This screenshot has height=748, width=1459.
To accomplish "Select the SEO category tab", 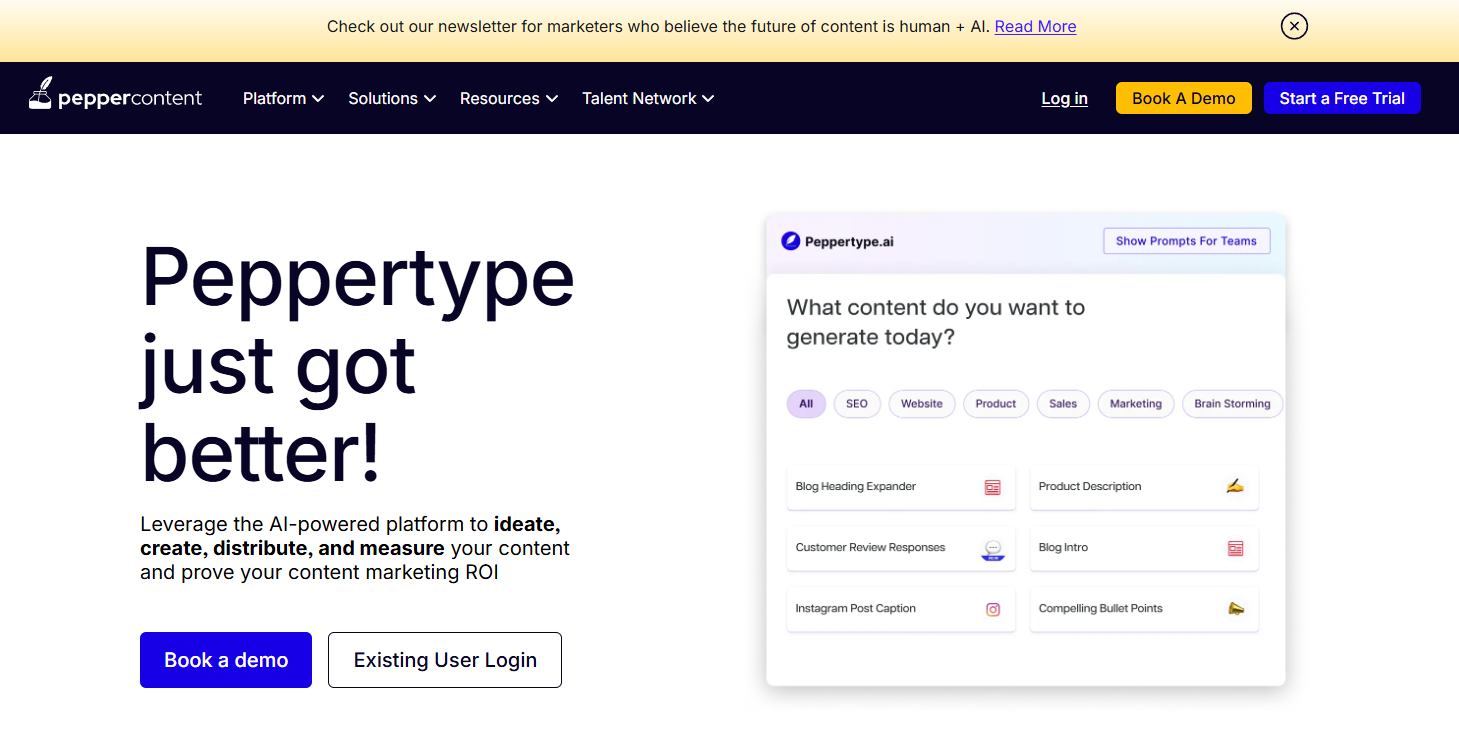I will 857,404.
